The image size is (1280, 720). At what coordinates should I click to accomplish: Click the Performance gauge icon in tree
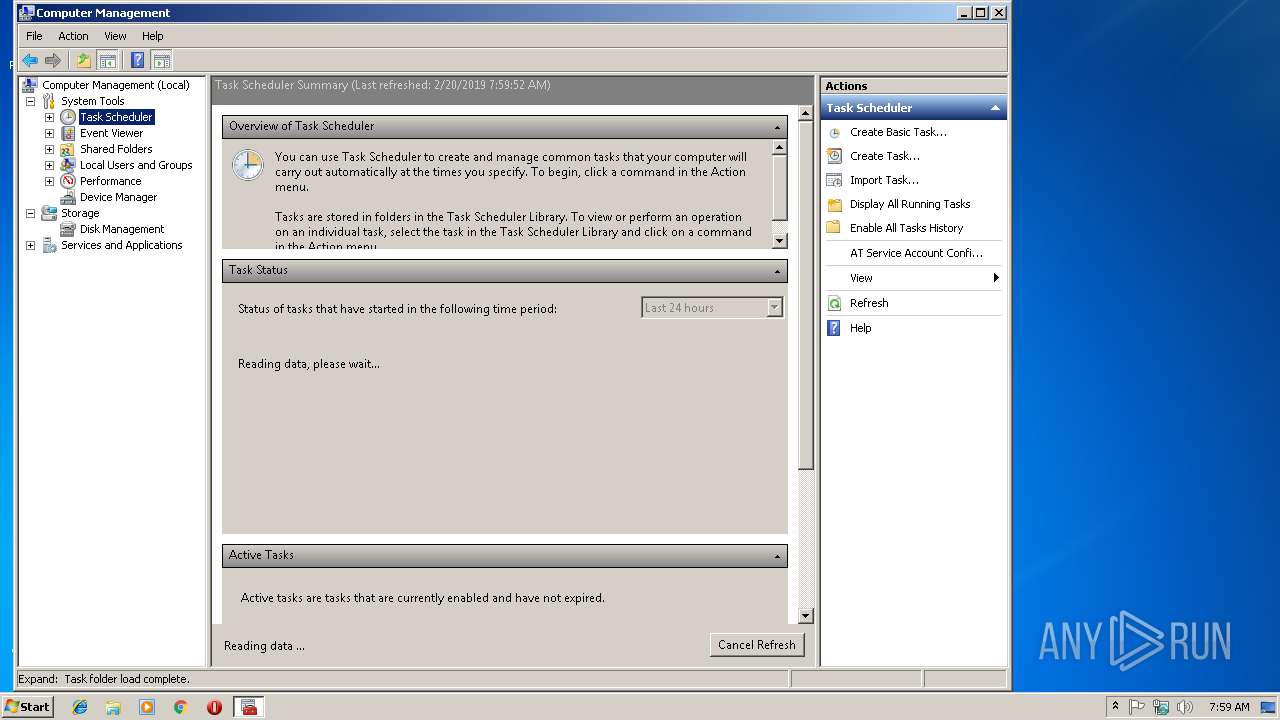coord(68,181)
